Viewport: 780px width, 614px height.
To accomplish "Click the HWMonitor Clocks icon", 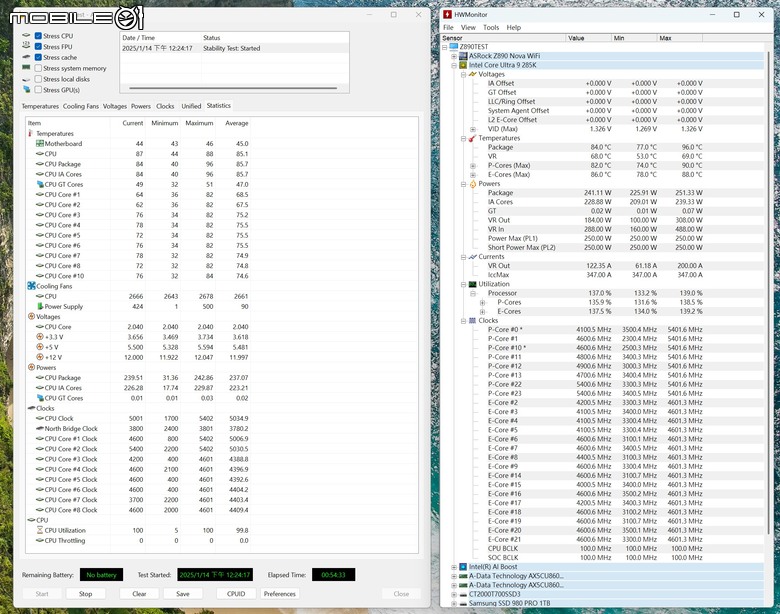I will click(472, 320).
